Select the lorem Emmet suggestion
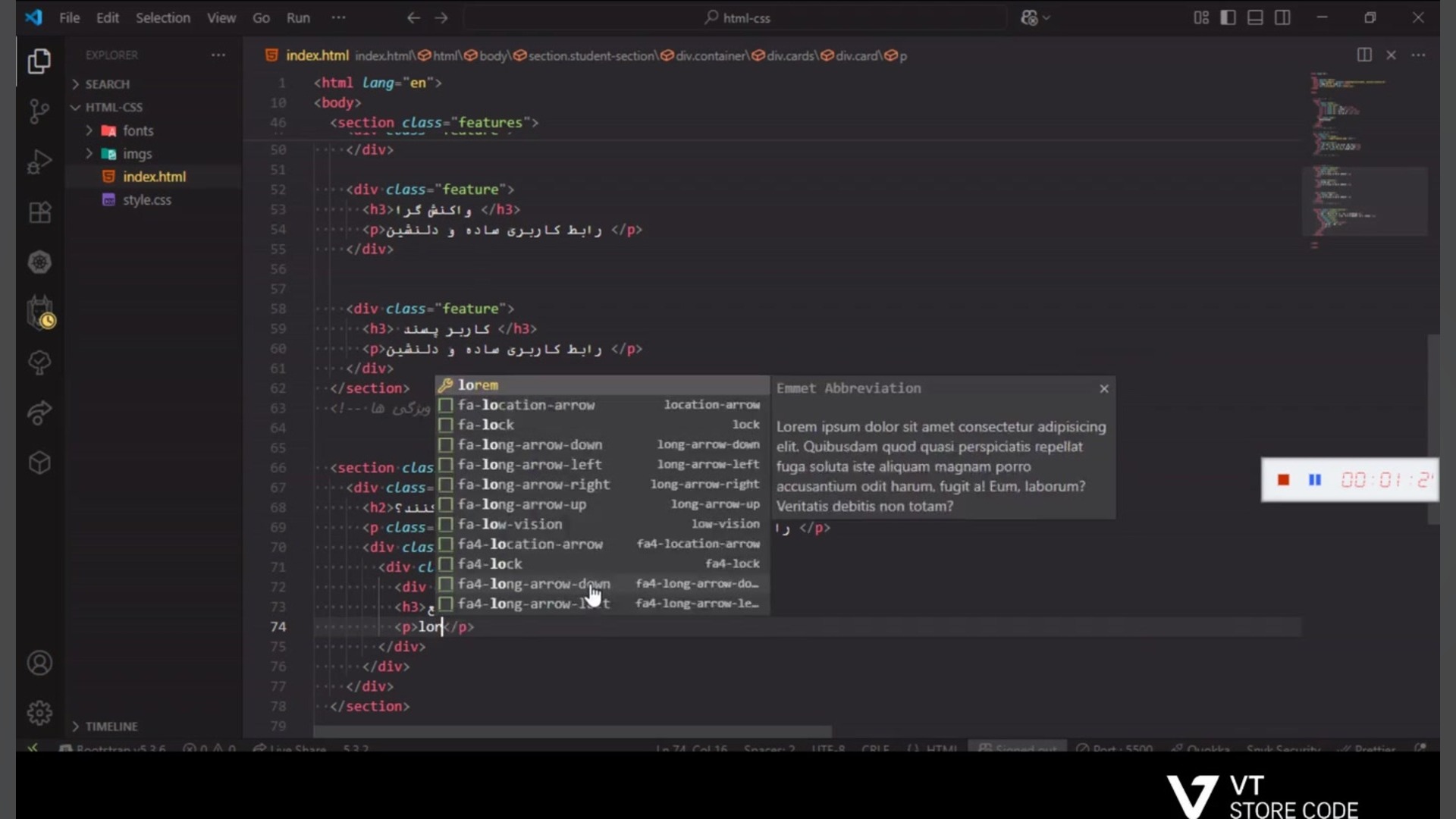 point(478,385)
